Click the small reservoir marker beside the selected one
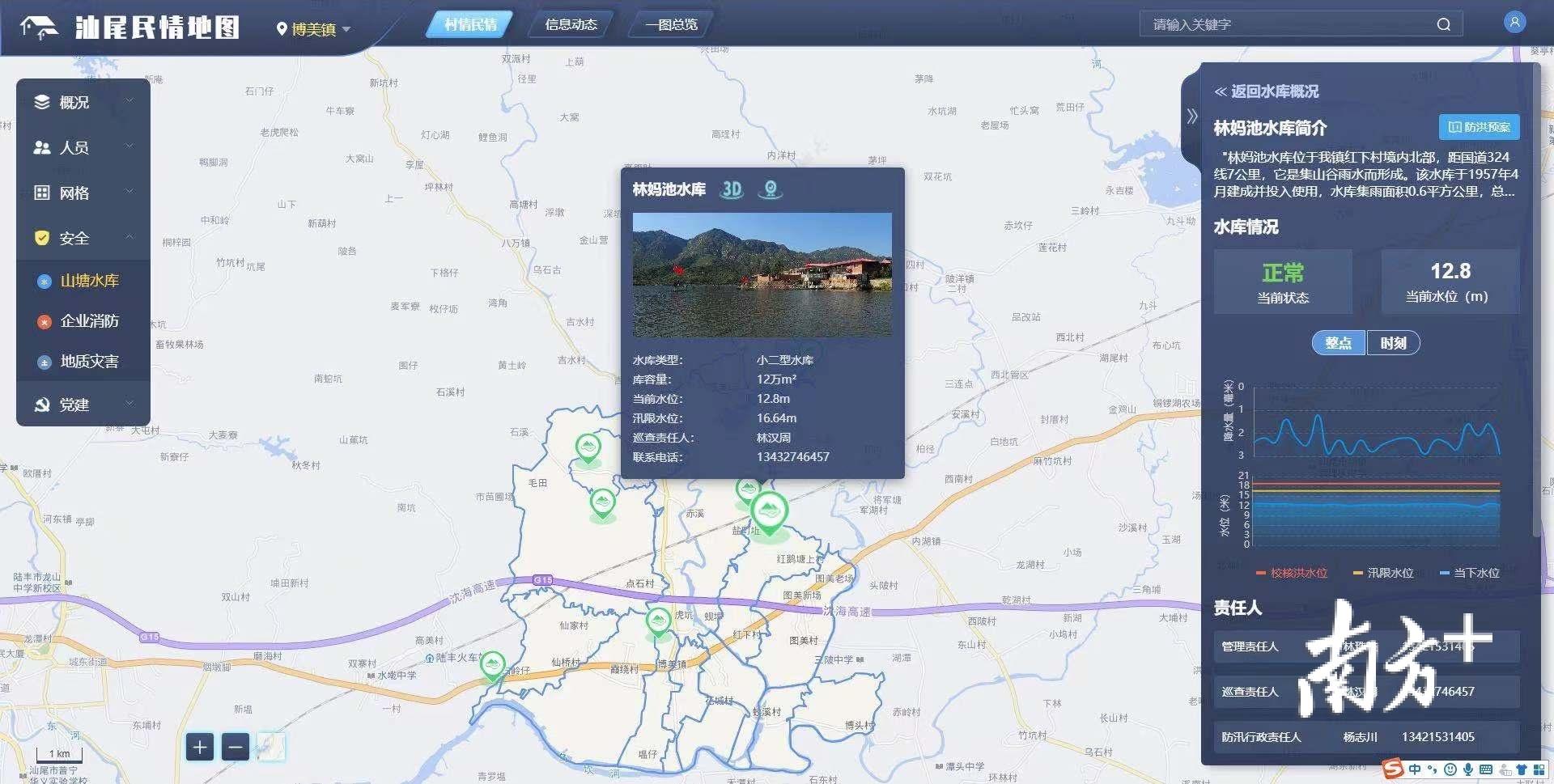1554x784 pixels. [747, 491]
